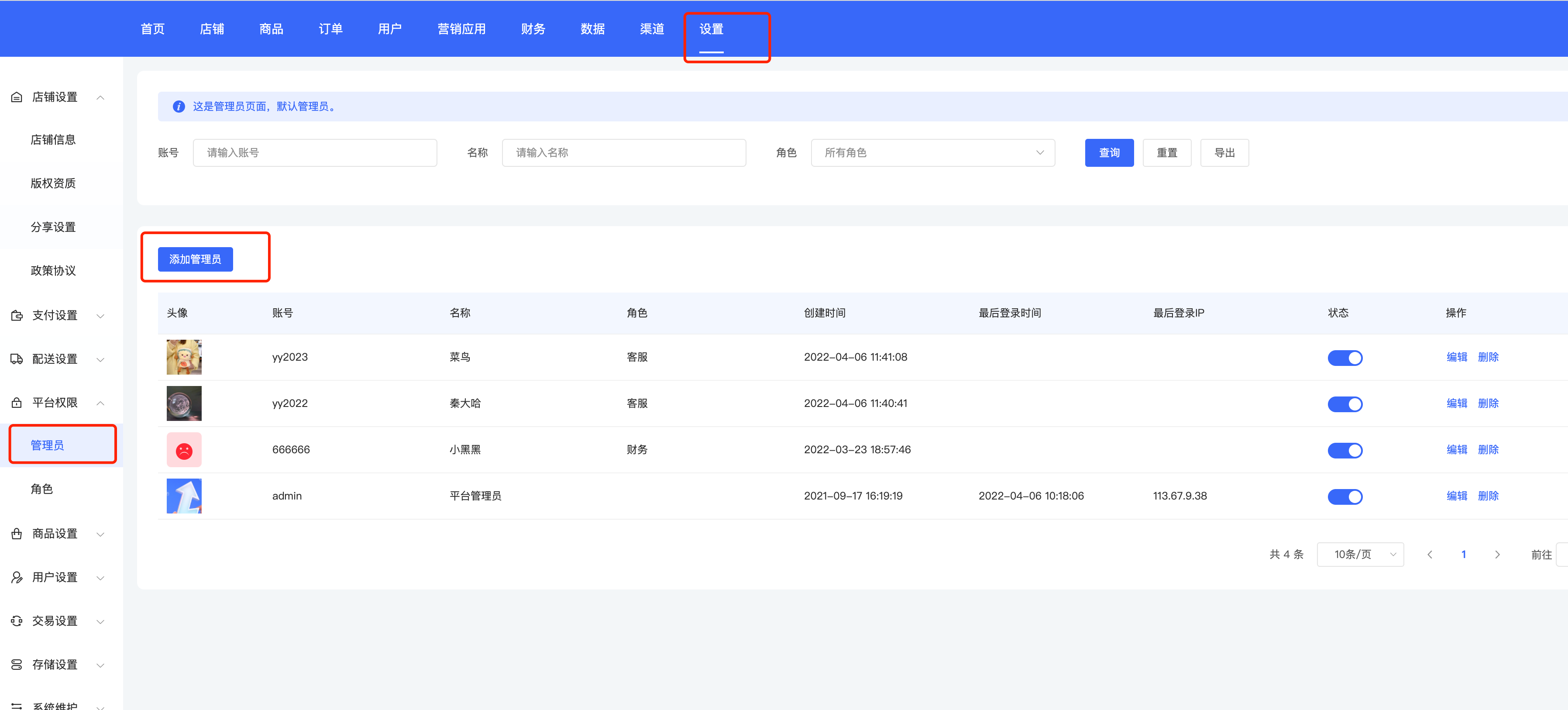Click the 存储设置 database icon
1568x710 pixels.
pyautogui.click(x=17, y=664)
